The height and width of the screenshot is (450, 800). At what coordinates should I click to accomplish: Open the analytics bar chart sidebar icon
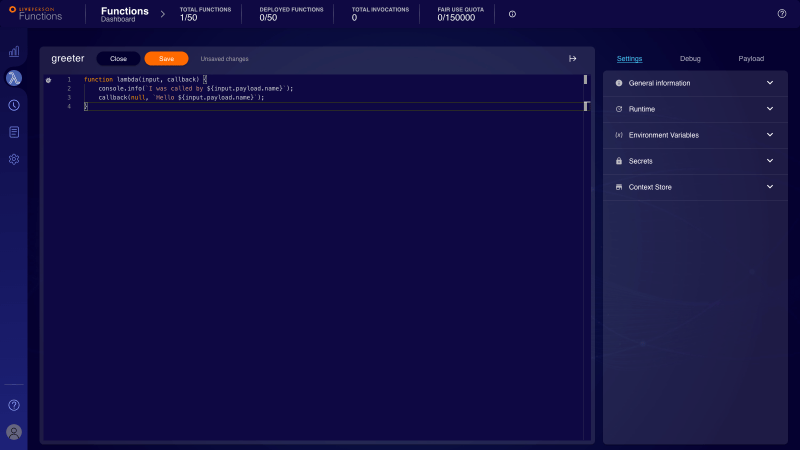pos(14,52)
